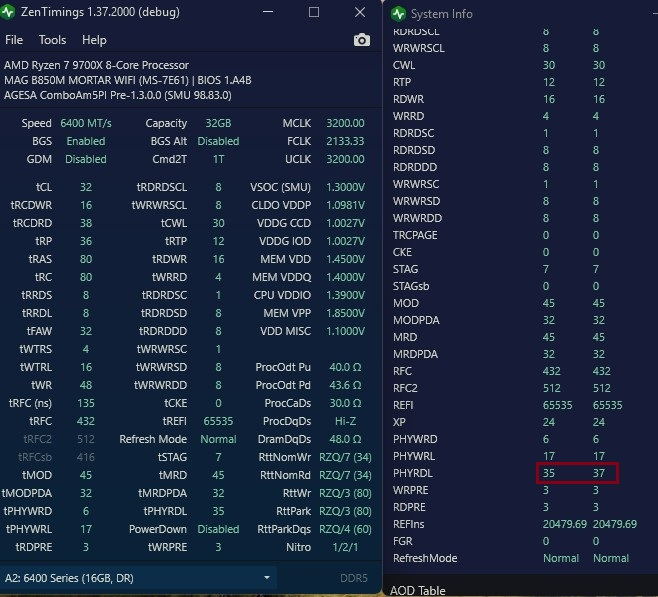Open the A2: 6400 Series module dropdown

pos(138,578)
